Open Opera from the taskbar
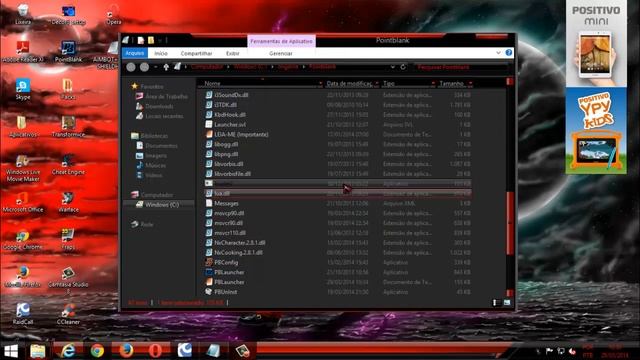 click(x=155, y=351)
